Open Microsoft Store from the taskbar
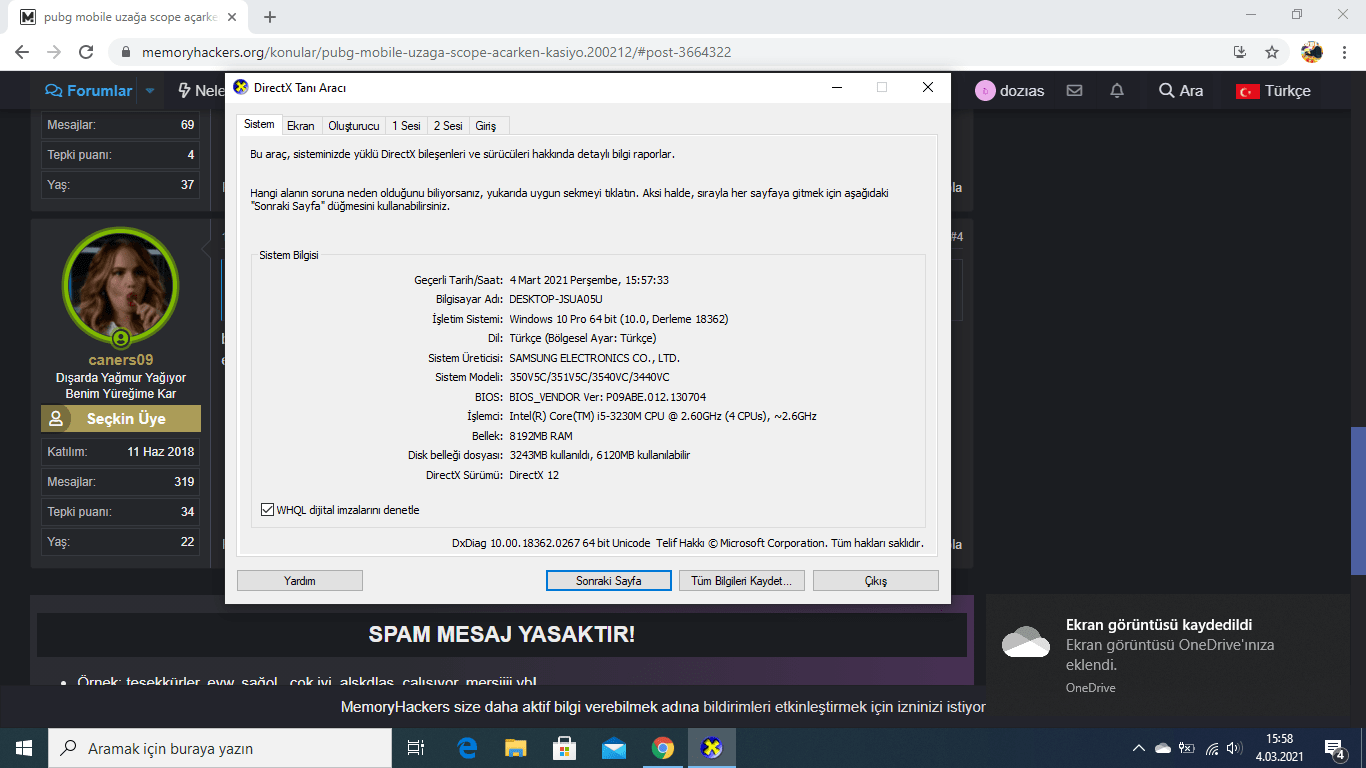This screenshot has width=1366, height=768. pyautogui.click(x=564, y=748)
